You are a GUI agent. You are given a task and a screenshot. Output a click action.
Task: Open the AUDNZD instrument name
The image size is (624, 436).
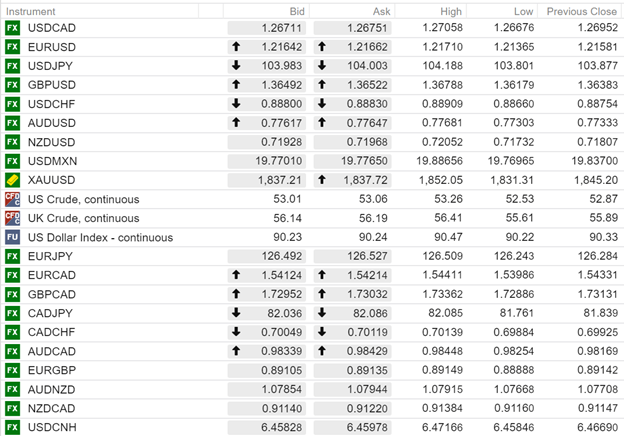pyautogui.click(x=50, y=389)
